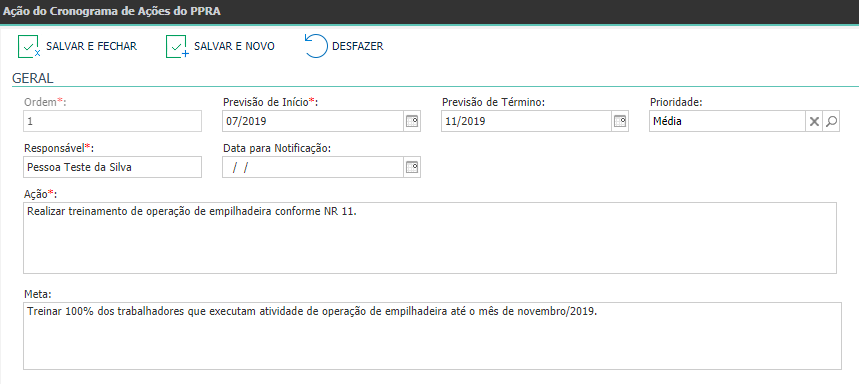859x384 pixels.
Task: Focus the Previsão de Término date field
Action: point(526,122)
